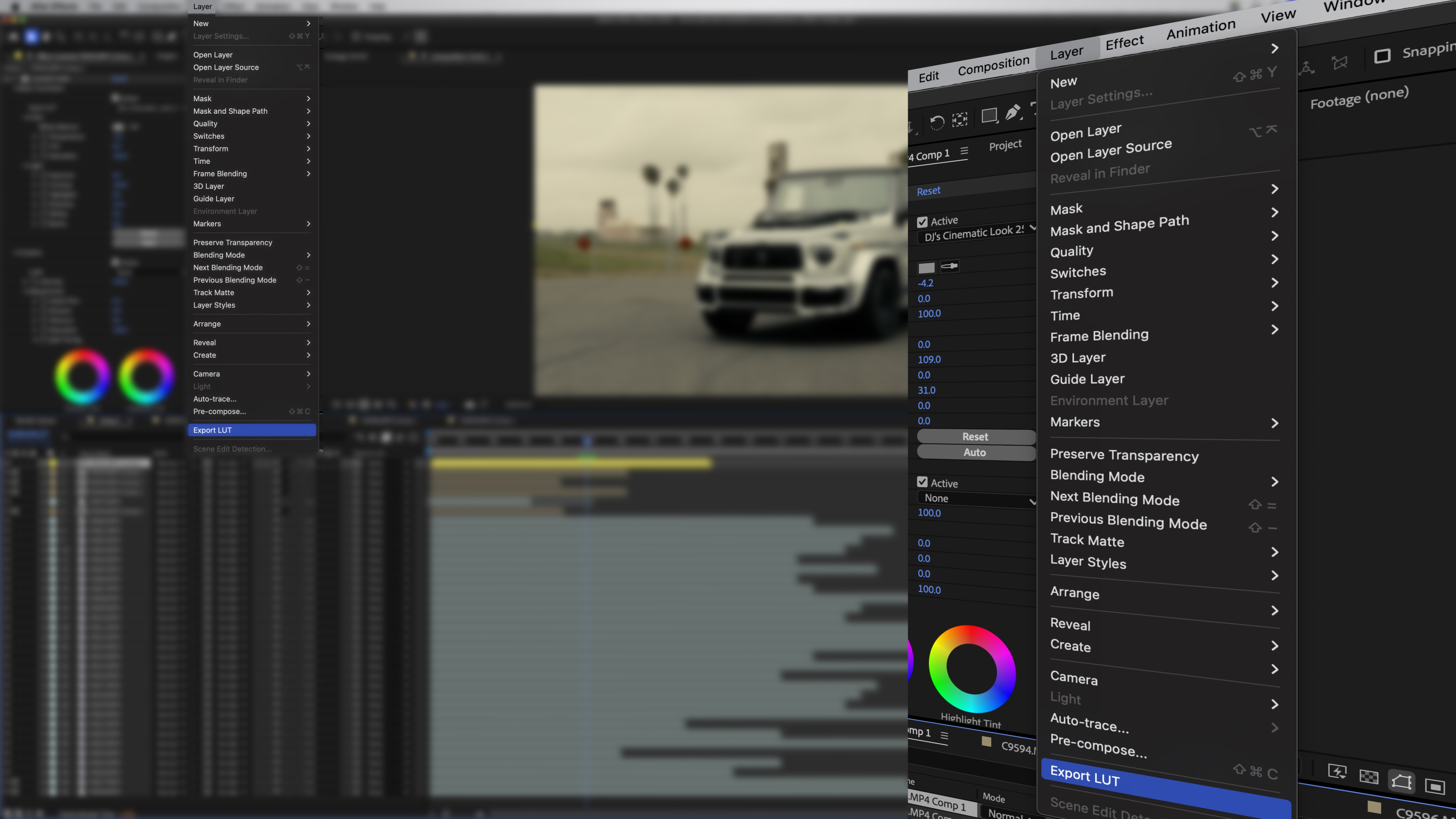Select the Rectangle shape tool

989,116
